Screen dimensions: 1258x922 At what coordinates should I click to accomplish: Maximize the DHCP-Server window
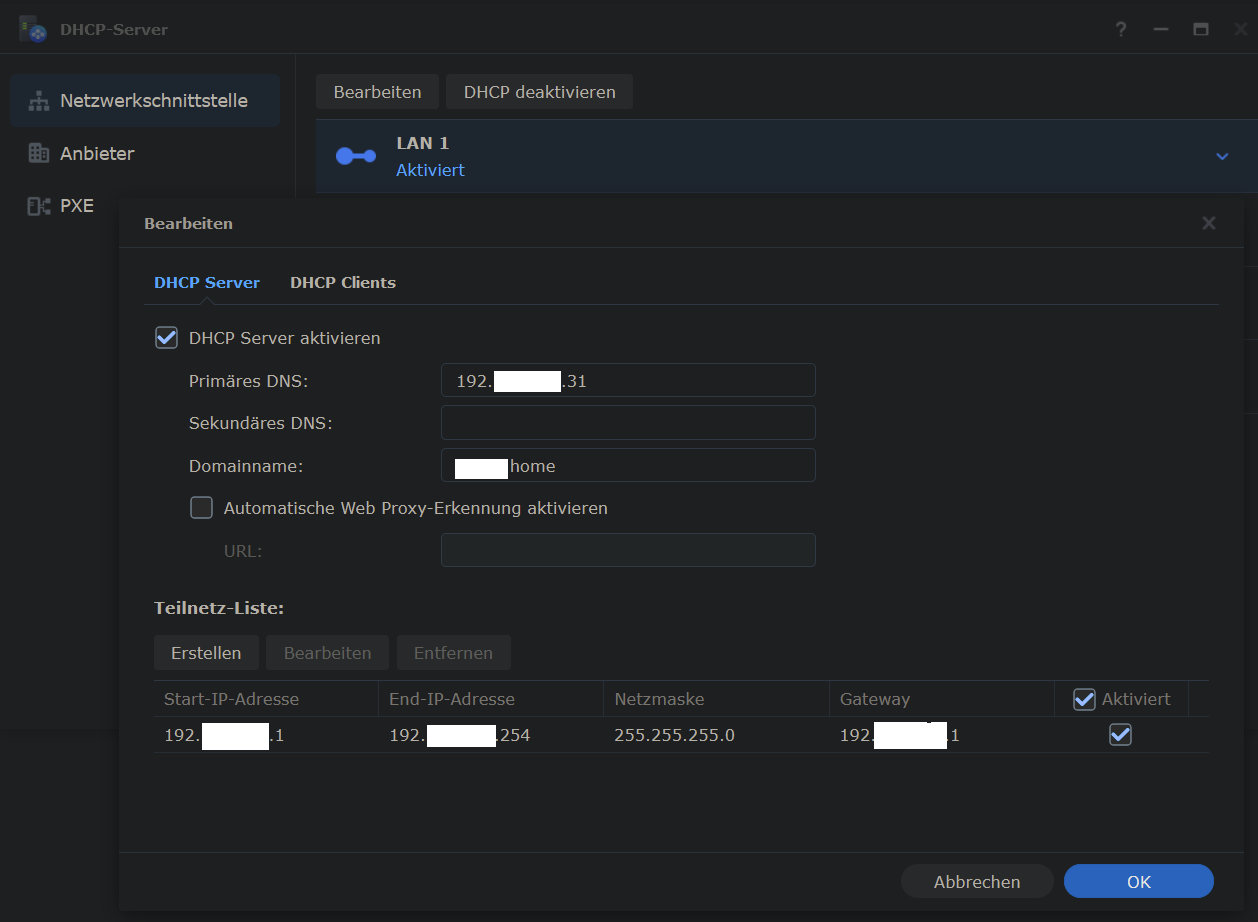[x=1201, y=30]
